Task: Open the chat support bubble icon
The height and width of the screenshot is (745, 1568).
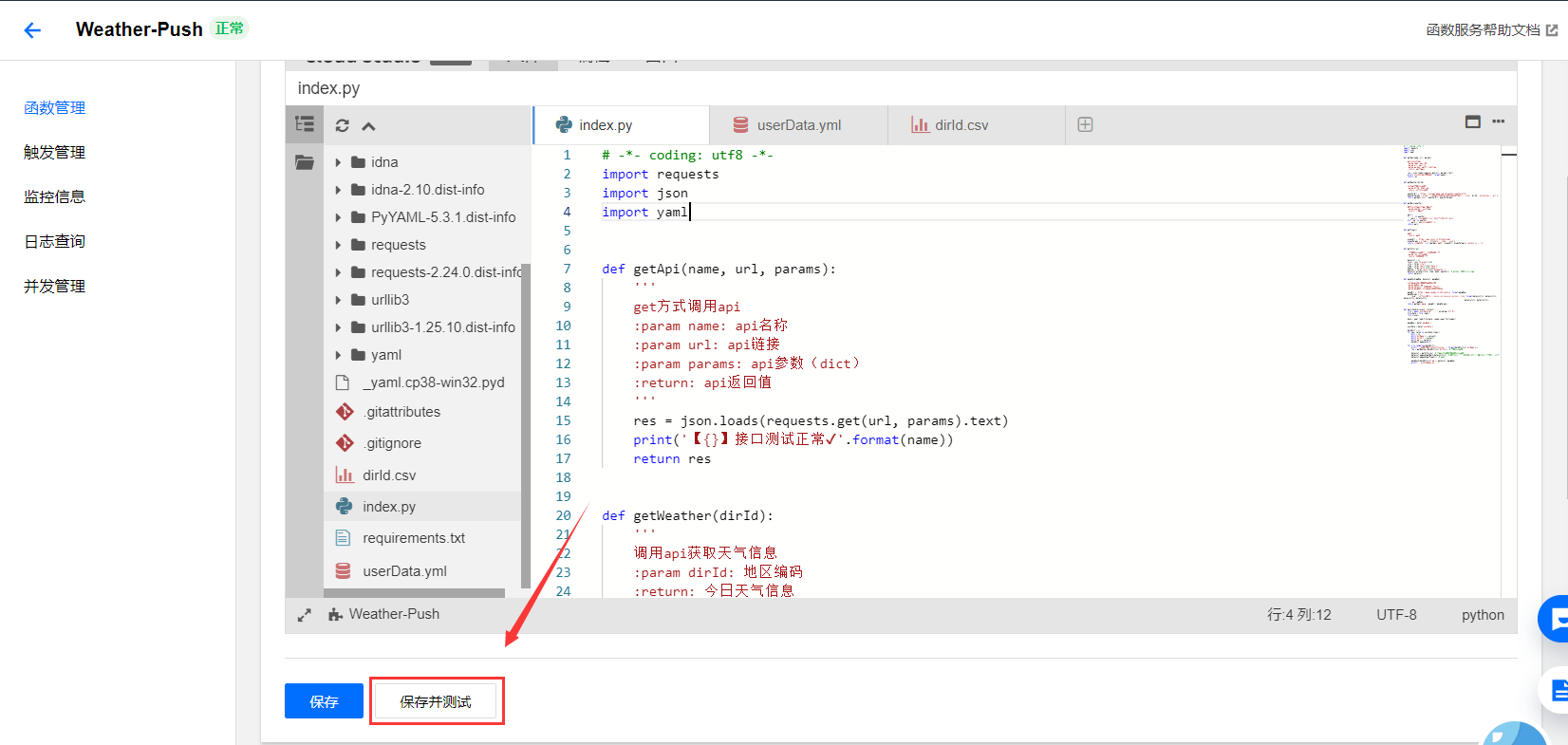Action: pyautogui.click(x=1557, y=619)
